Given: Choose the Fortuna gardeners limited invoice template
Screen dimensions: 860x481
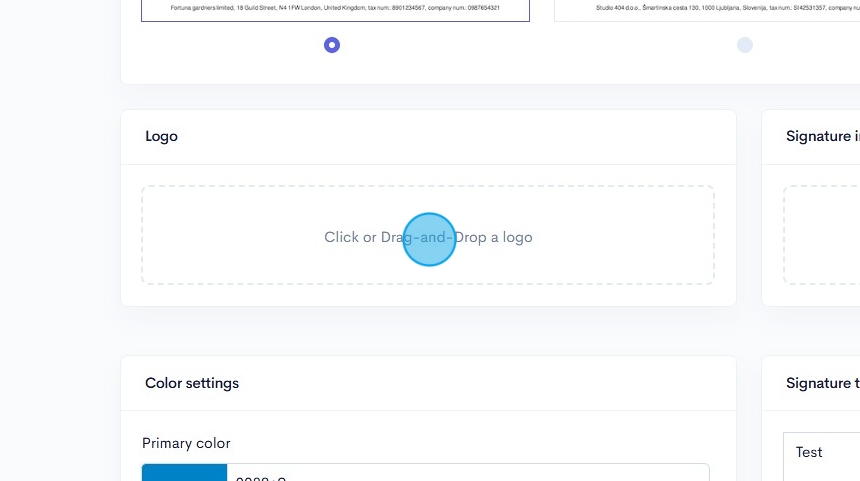Looking at the screenshot, I should tap(335, 10).
